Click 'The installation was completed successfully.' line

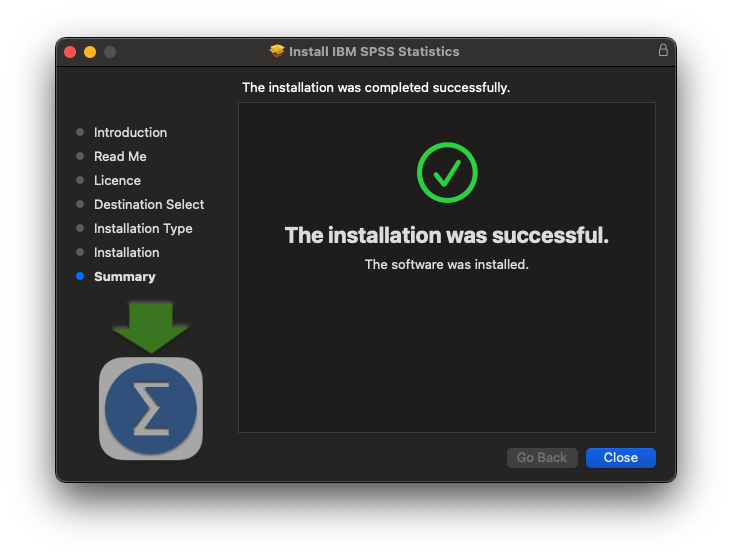pyautogui.click(x=376, y=87)
